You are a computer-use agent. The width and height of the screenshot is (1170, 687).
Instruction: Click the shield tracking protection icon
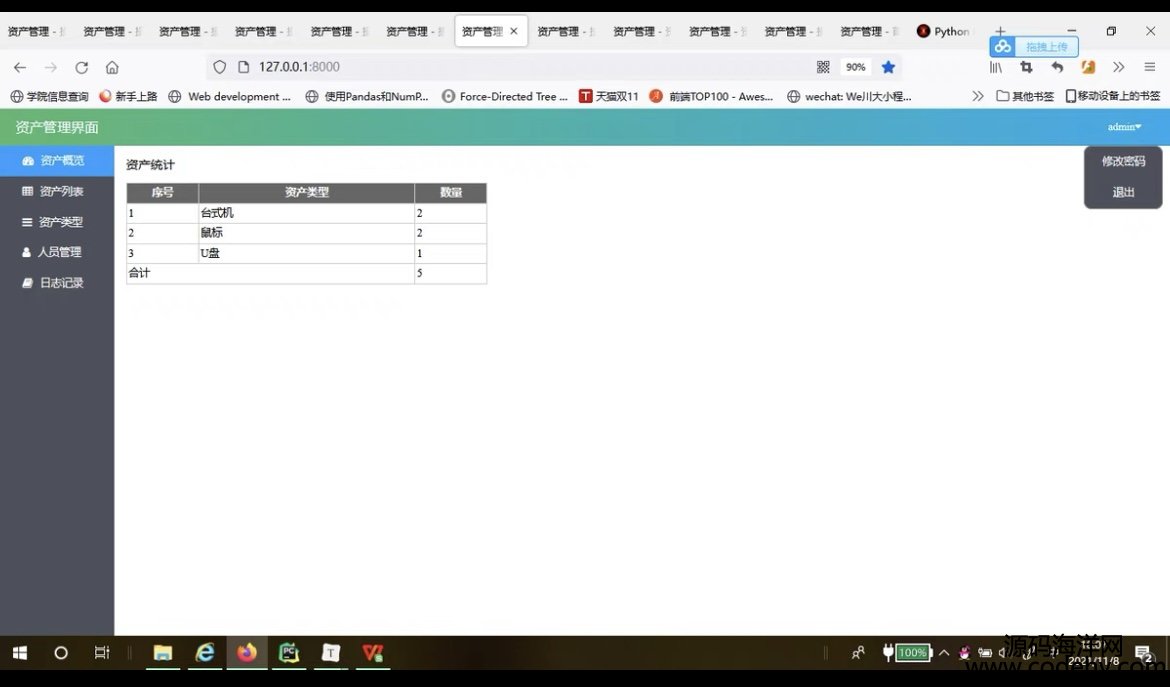(x=219, y=67)
